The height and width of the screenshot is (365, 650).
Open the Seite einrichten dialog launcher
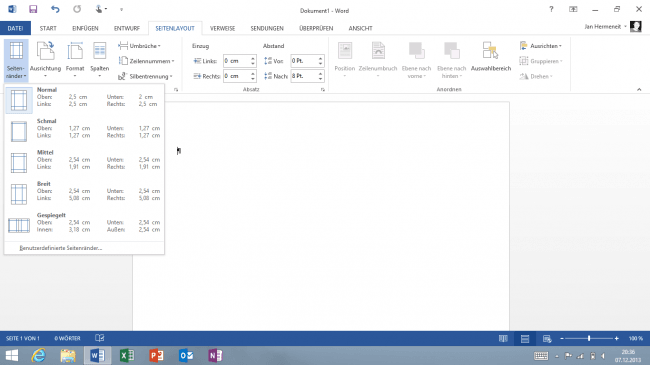(176, 89)
